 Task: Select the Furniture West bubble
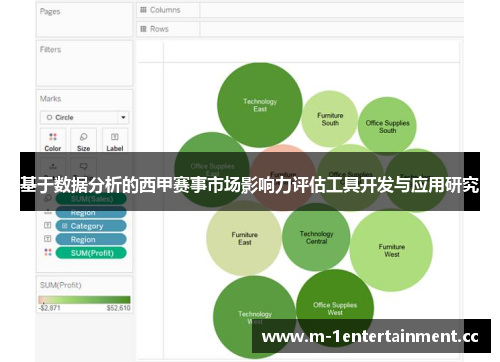click(391, 250)
